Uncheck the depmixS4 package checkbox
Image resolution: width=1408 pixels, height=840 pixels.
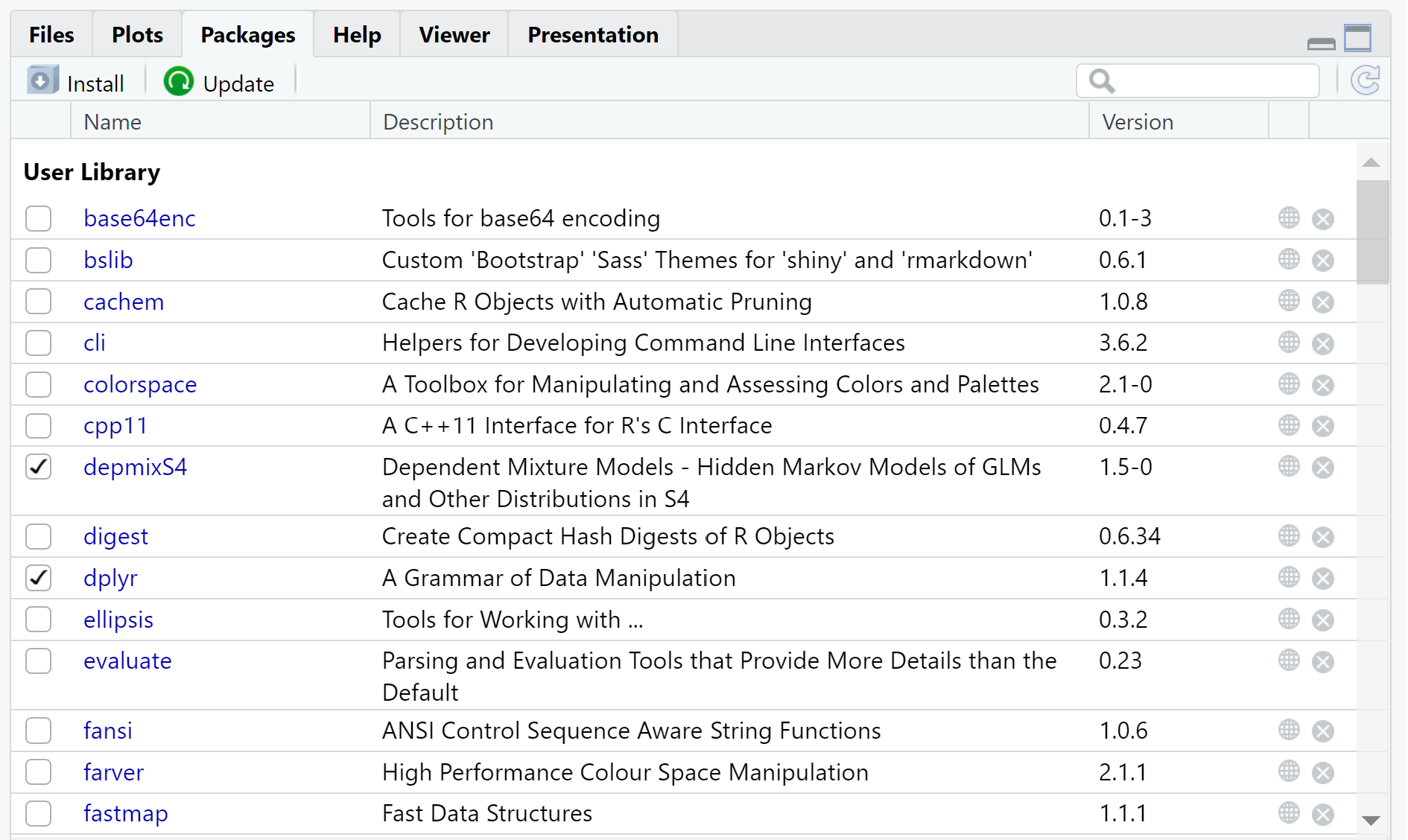click(x=39, y=467)
